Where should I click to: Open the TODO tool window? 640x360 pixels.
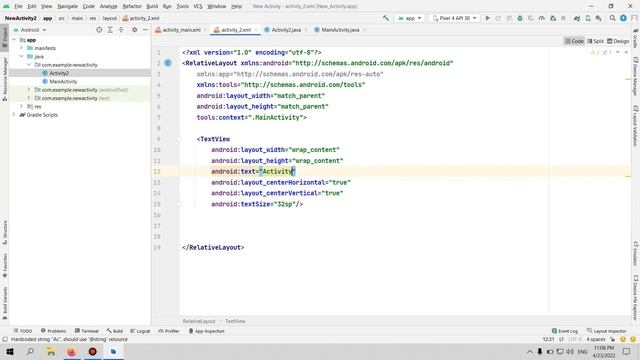[x=22, y=331]
